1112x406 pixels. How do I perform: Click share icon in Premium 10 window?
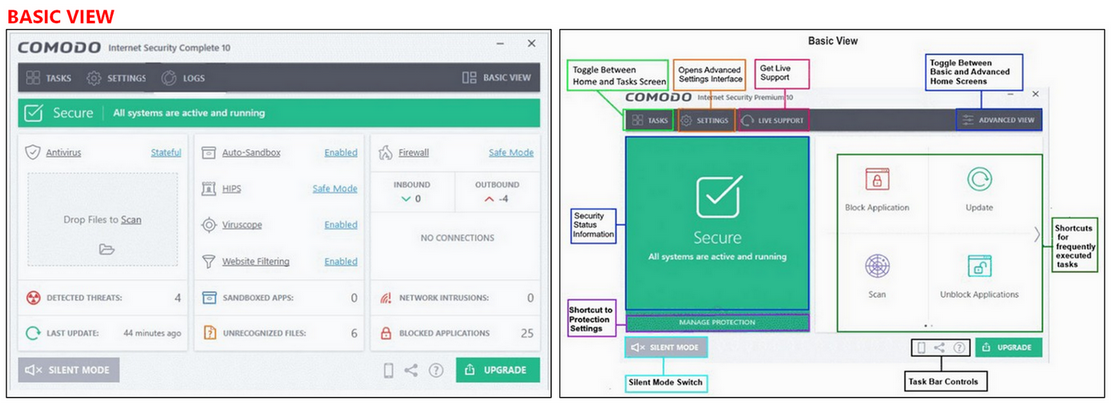(x=939, y=348)
